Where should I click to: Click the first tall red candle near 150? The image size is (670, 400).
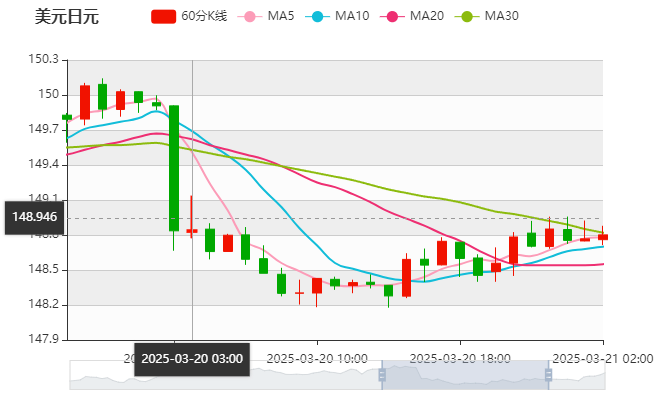pos(85,102)
